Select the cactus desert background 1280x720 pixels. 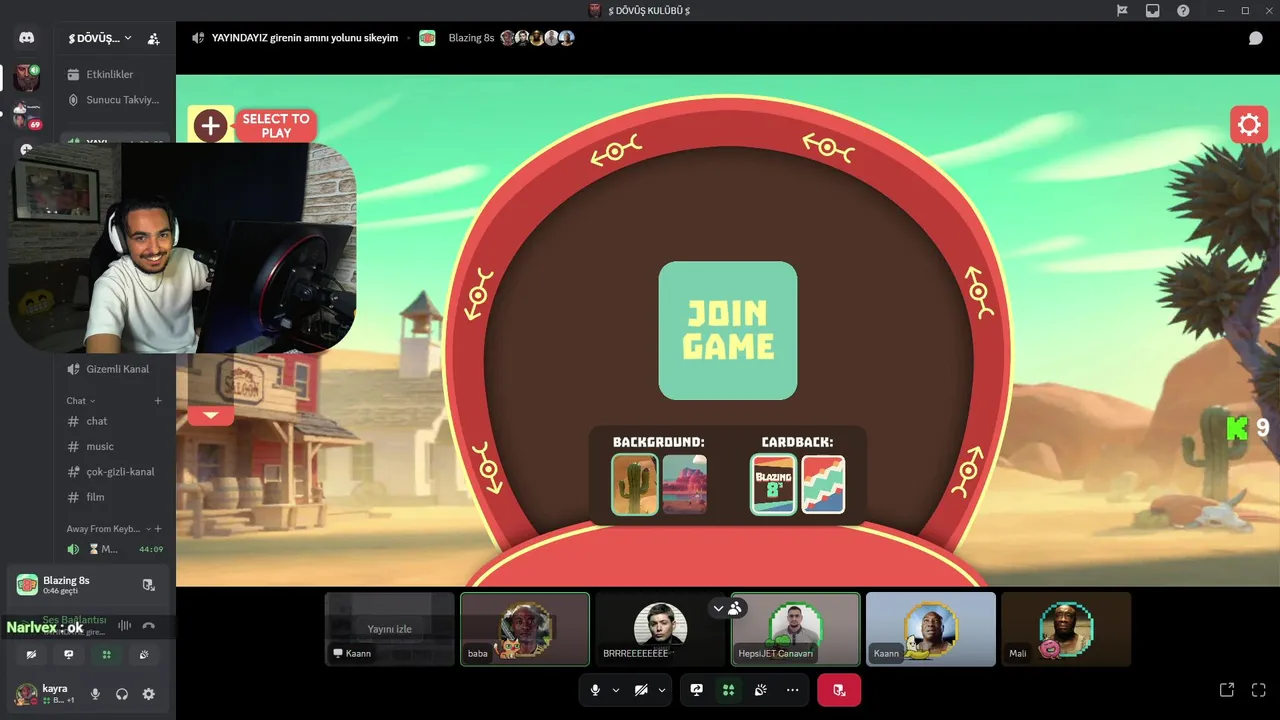[x=635, y=485]
